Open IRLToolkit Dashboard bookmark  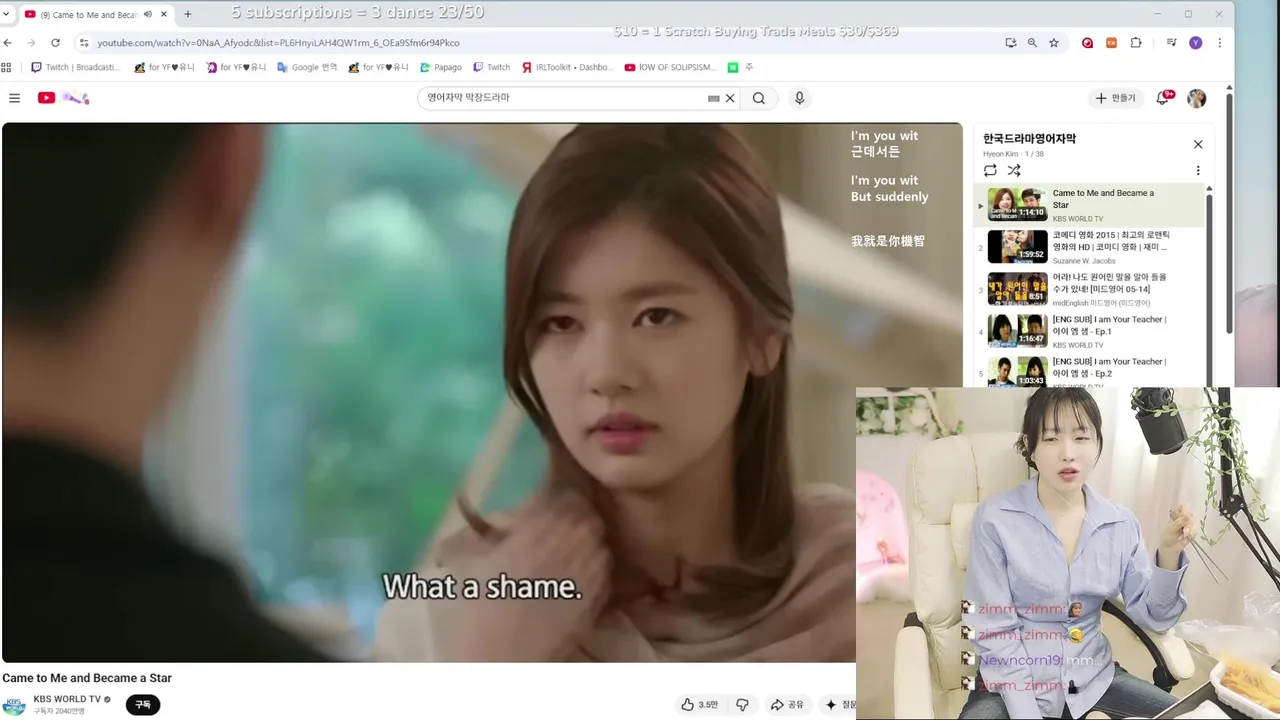point(567,67)
